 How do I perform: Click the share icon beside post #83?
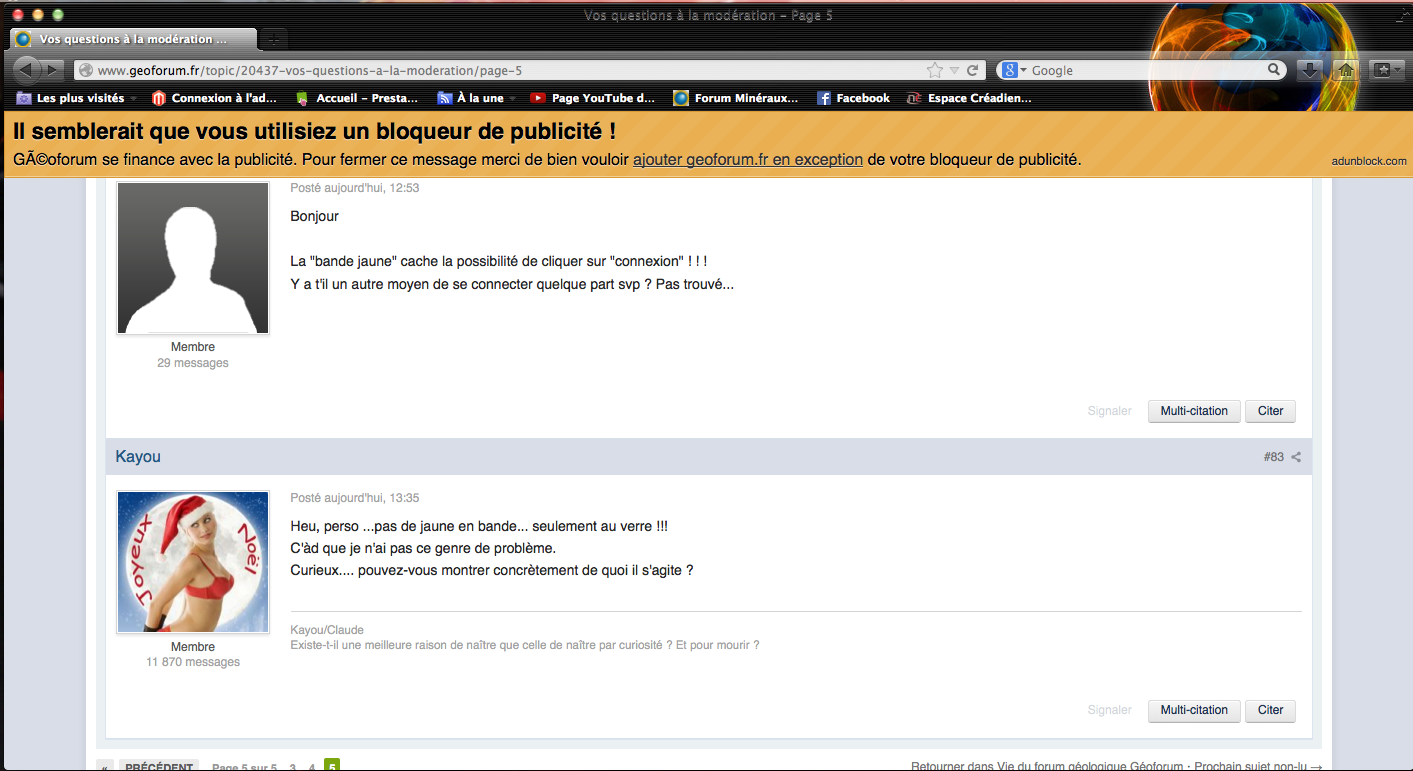[1296, 457]
